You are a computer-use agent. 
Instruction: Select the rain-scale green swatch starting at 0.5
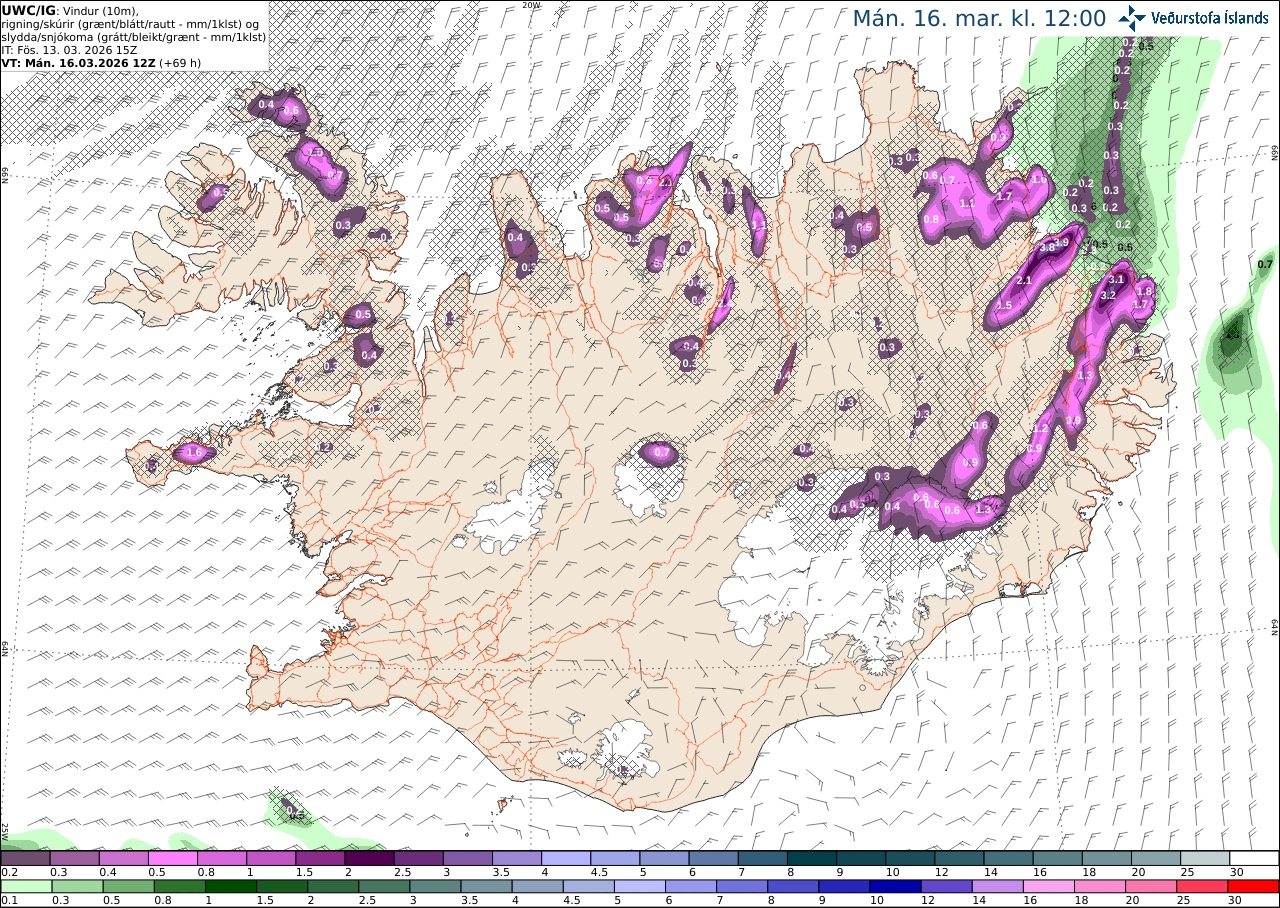coord(128,886)
